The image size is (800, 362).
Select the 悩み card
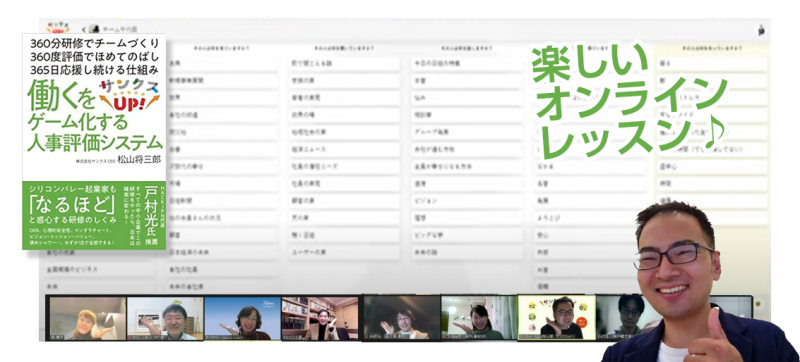[466, 98]
